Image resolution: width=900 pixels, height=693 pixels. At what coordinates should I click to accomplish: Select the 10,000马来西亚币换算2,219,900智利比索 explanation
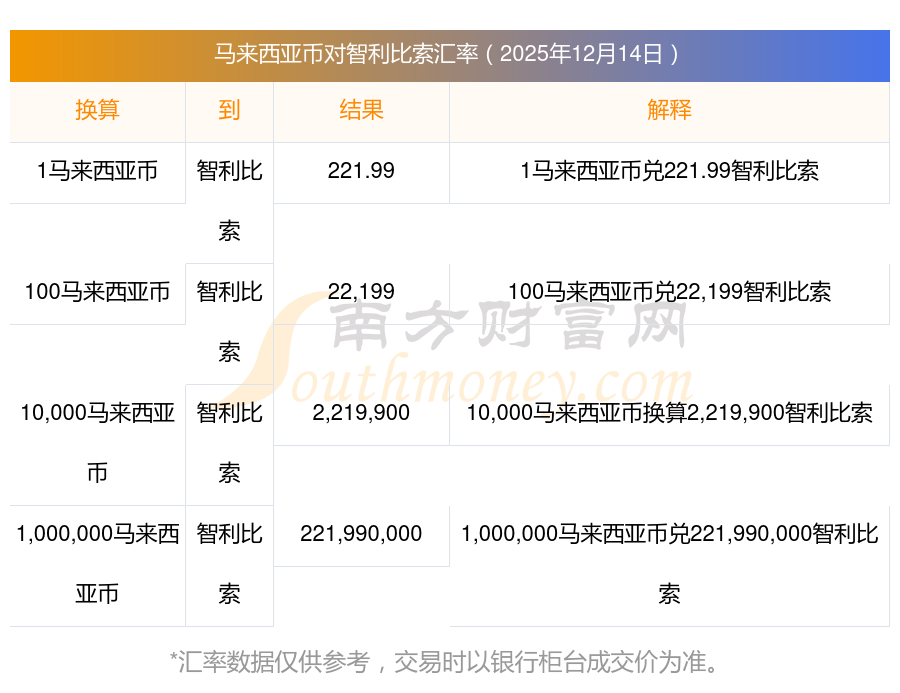pos(669,413)
